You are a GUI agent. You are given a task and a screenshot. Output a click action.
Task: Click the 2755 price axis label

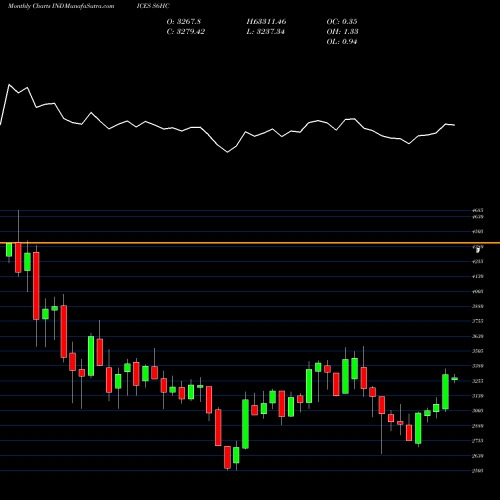478,441
